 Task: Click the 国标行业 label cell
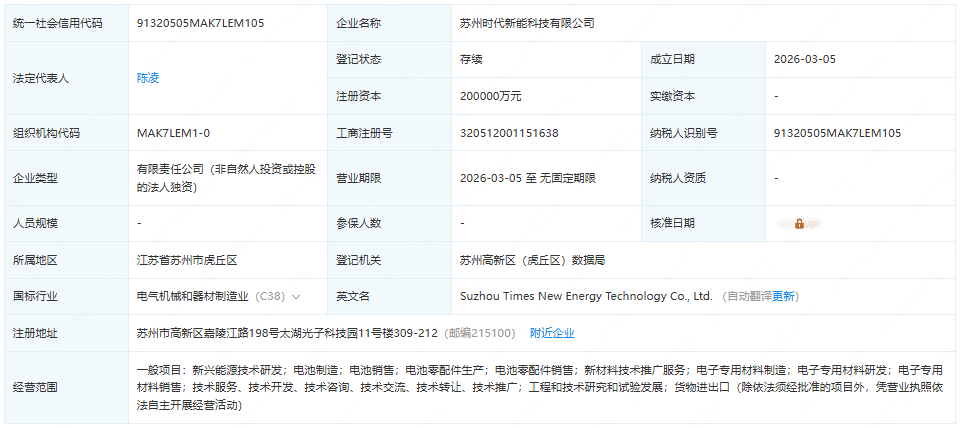tap(66, 296)
